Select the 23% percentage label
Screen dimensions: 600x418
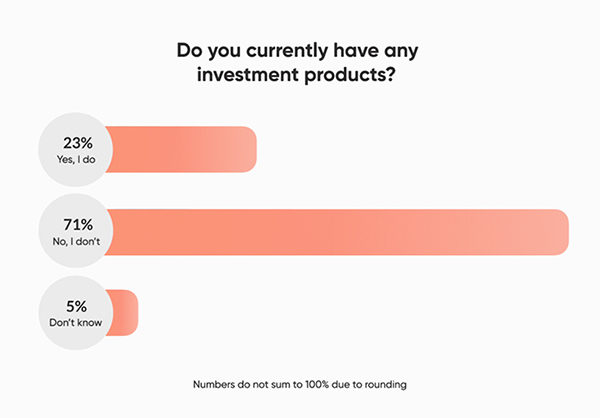pyautogui.click(x=78, y=143)
